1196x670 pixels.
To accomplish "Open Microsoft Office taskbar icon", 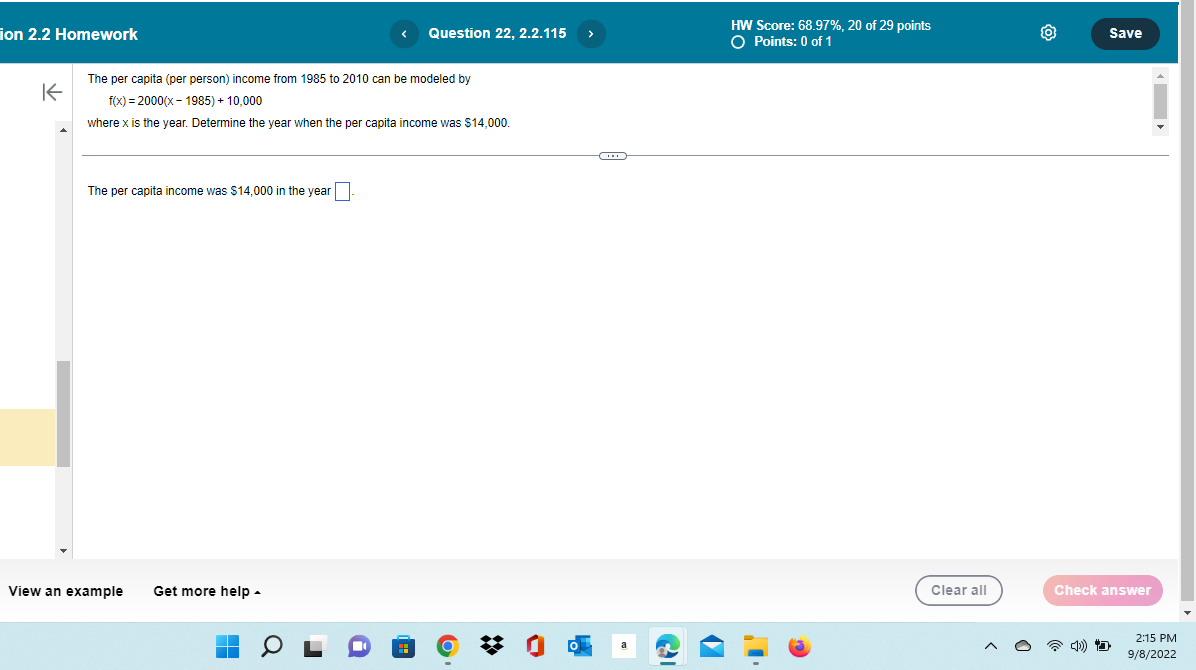I will tap(535, 646).
